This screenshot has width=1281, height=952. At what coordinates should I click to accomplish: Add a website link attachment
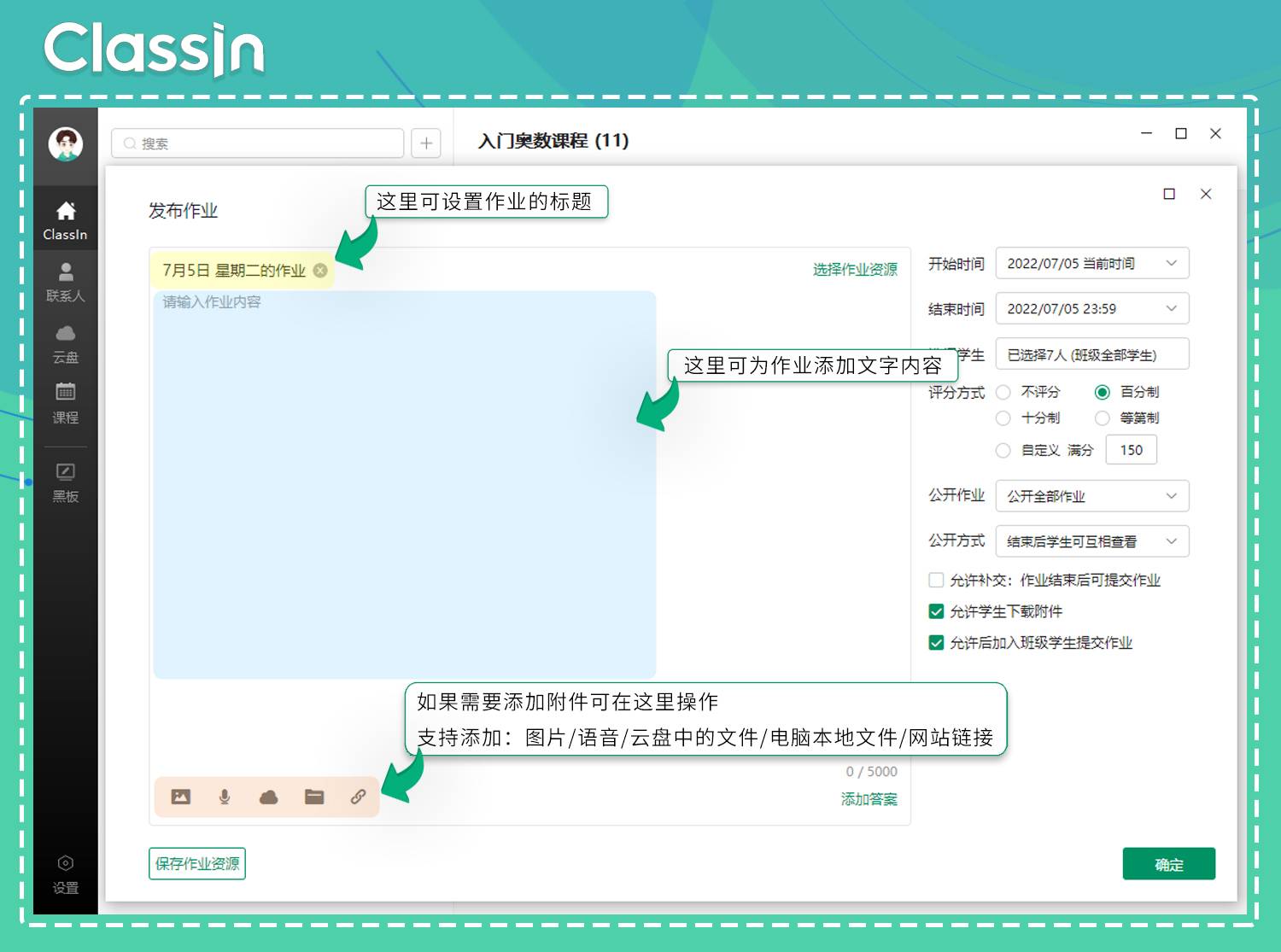coord(359,797)
